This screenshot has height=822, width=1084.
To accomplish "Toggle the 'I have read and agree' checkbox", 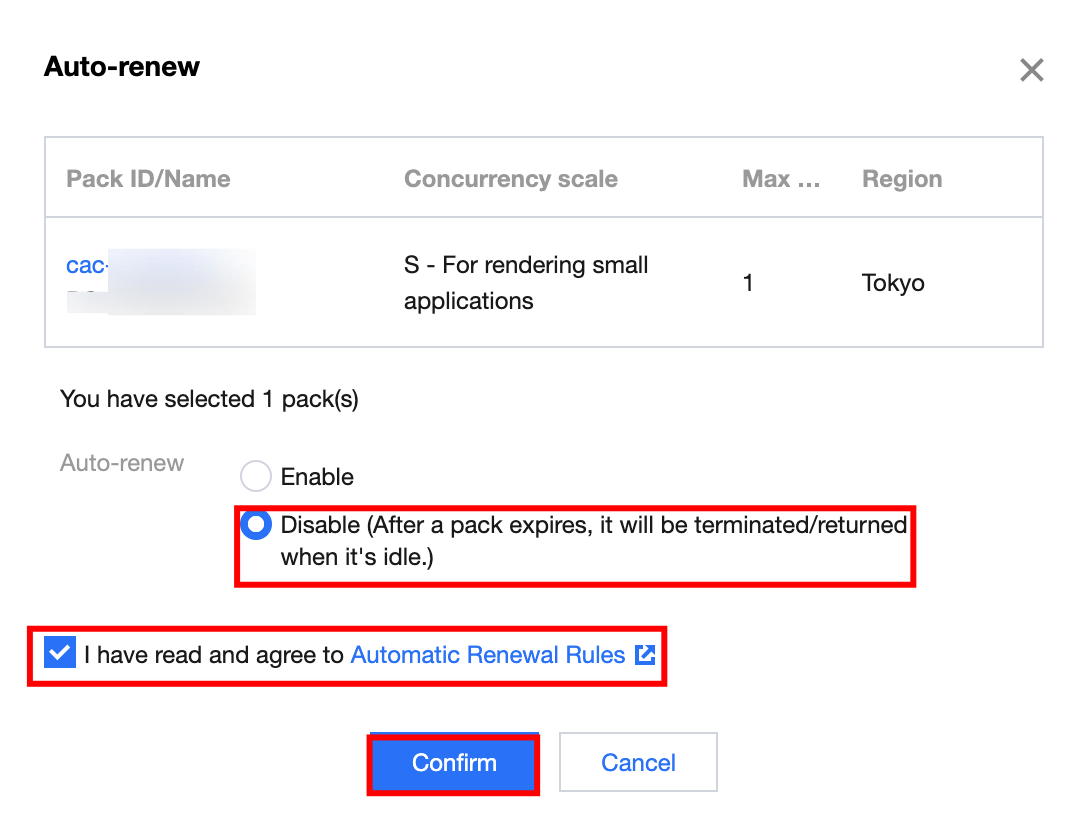I will click(x=60, y=654).
